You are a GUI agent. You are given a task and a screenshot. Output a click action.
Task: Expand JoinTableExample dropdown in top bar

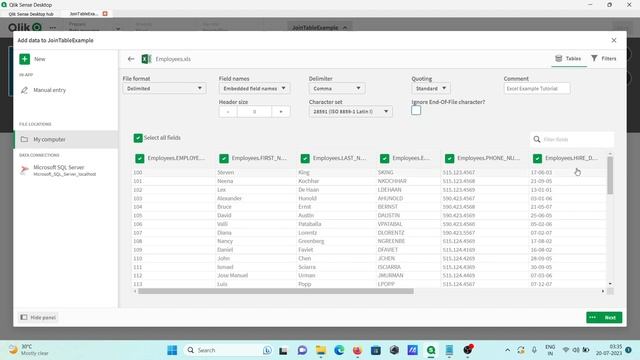(320, 27)
